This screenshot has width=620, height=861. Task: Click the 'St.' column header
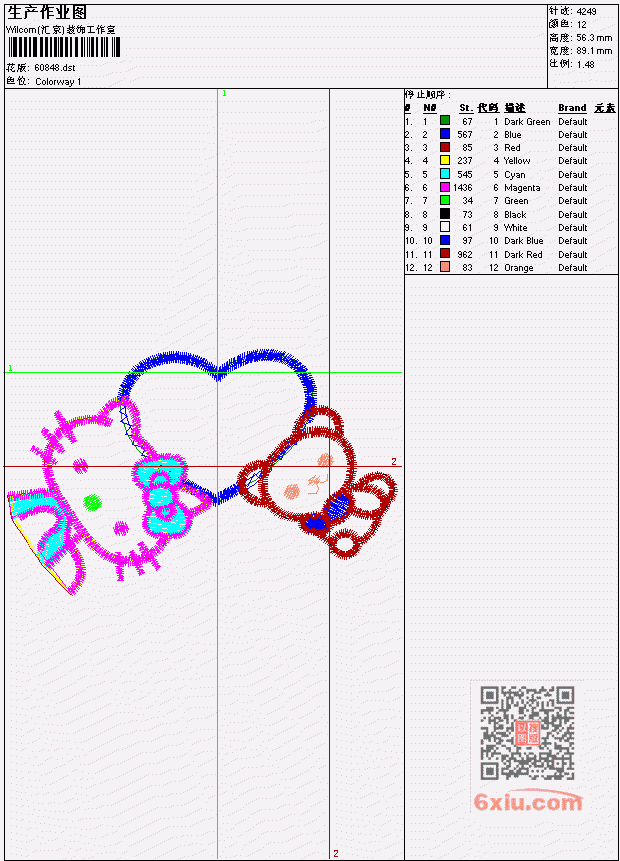tap(466, 108)
